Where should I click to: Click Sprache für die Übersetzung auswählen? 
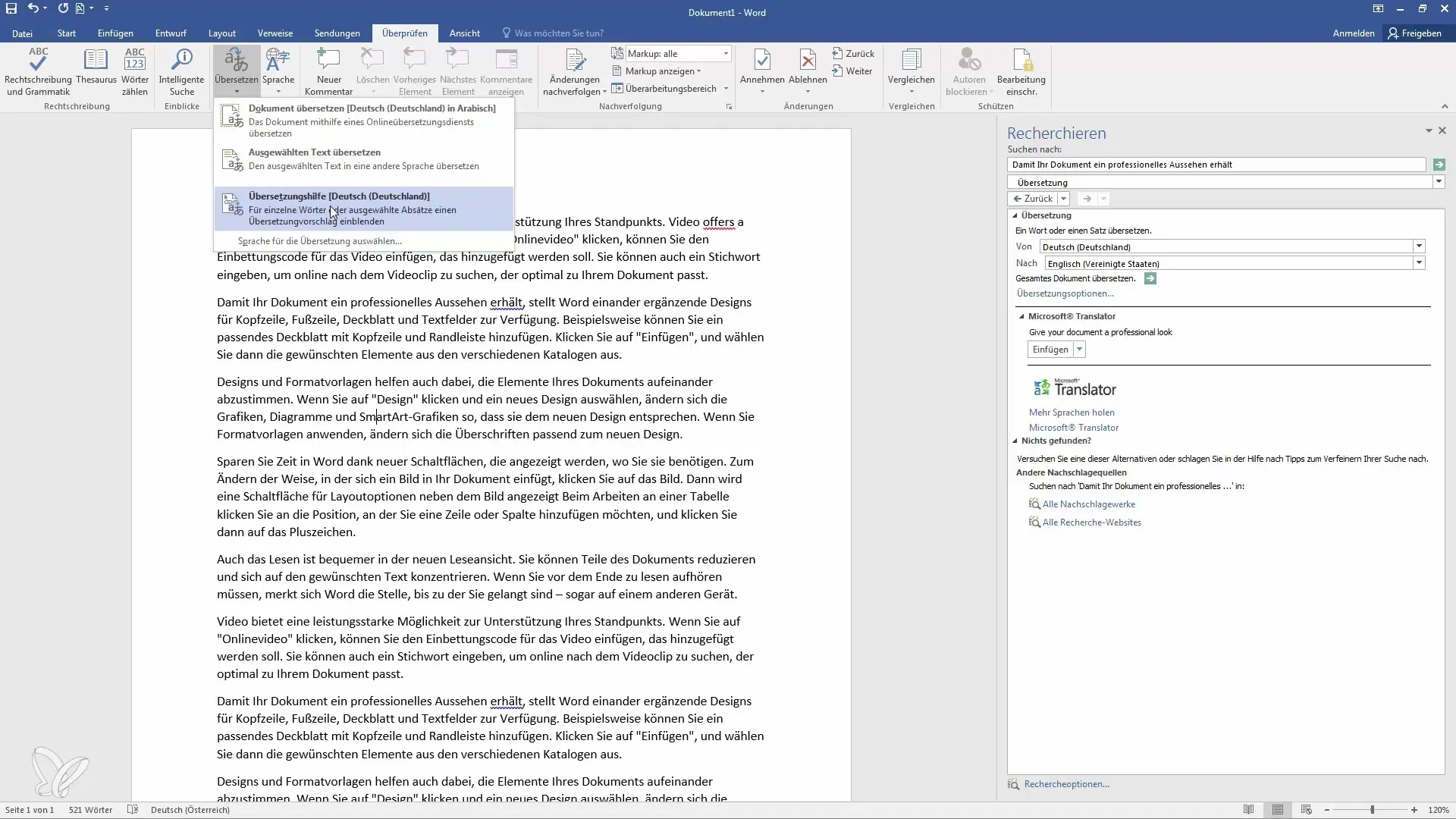tap(320, 241)
